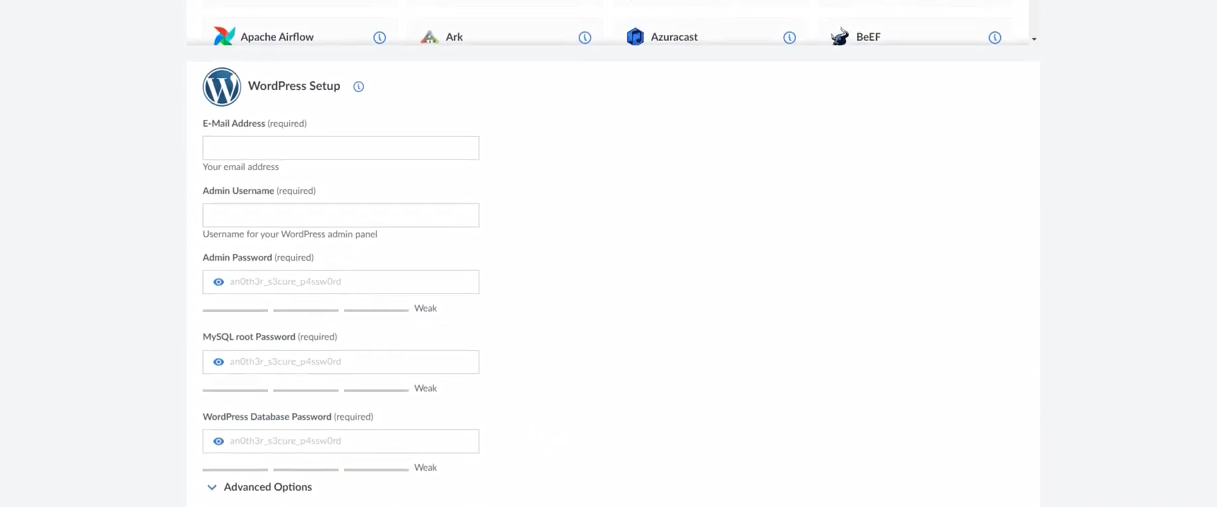Click the MySQL root Password strength meter

306,390
